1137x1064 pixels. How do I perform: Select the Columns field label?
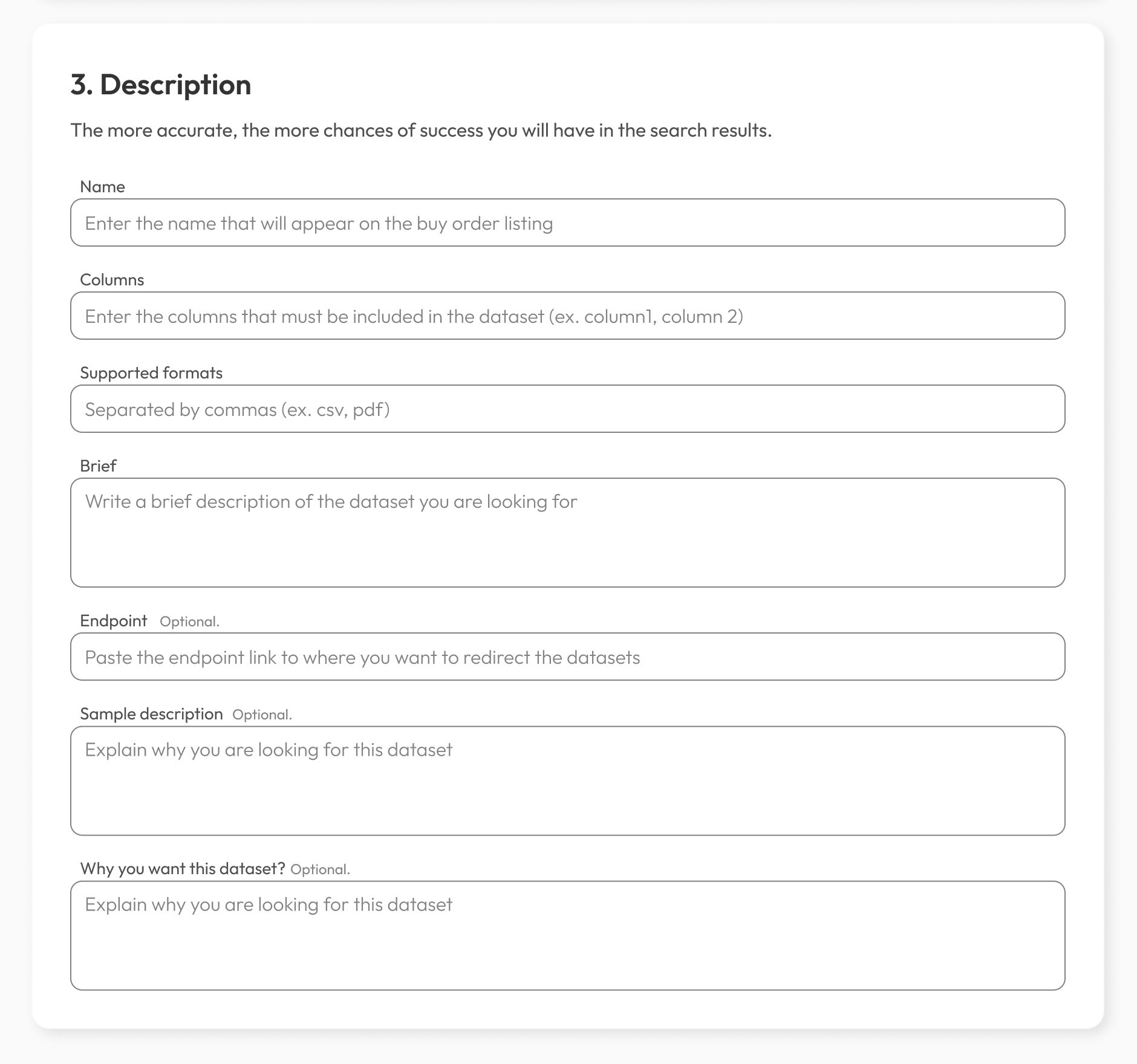click(112, 279)
